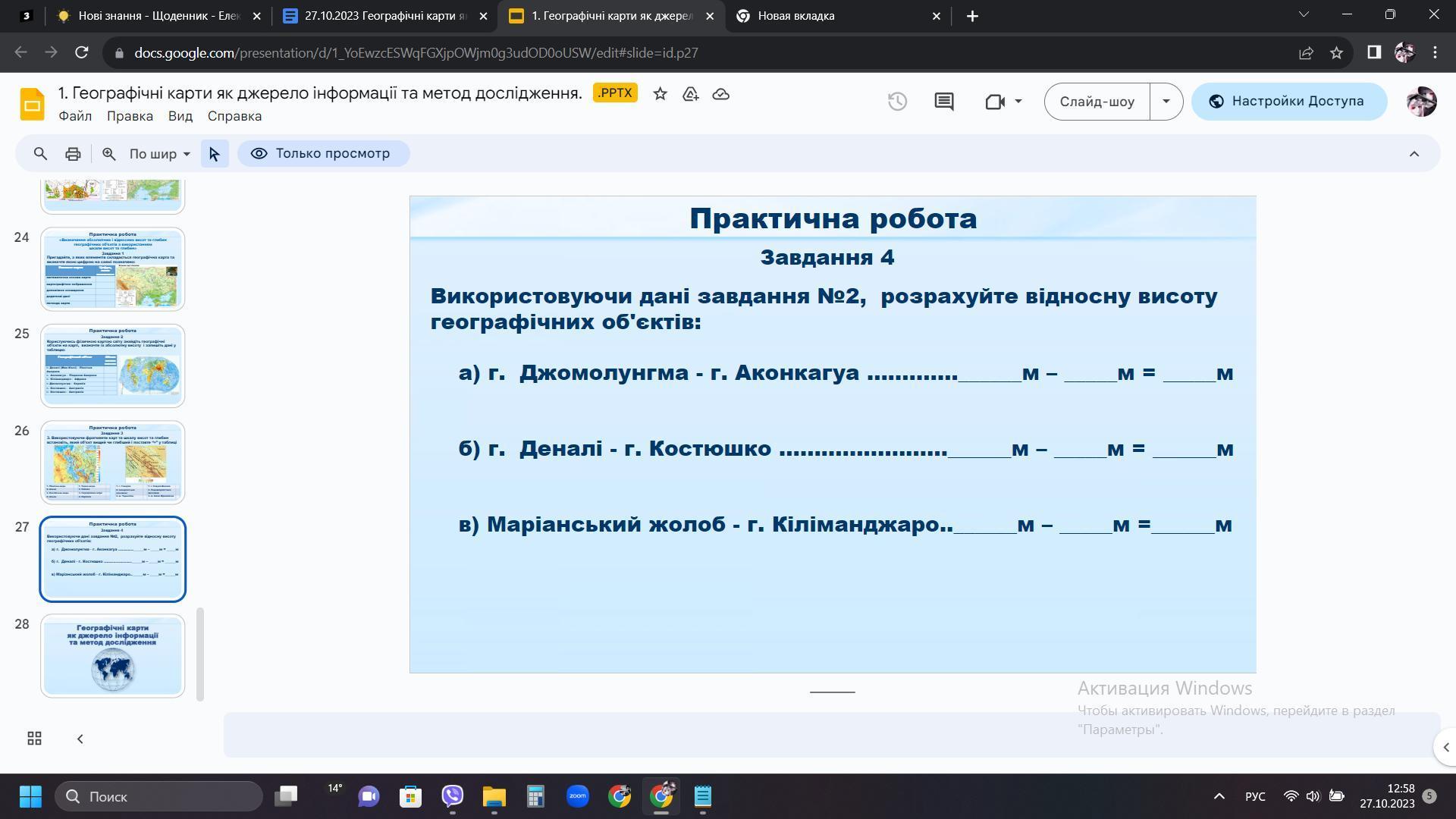Toggle the select cursor tool

(215, 154)
